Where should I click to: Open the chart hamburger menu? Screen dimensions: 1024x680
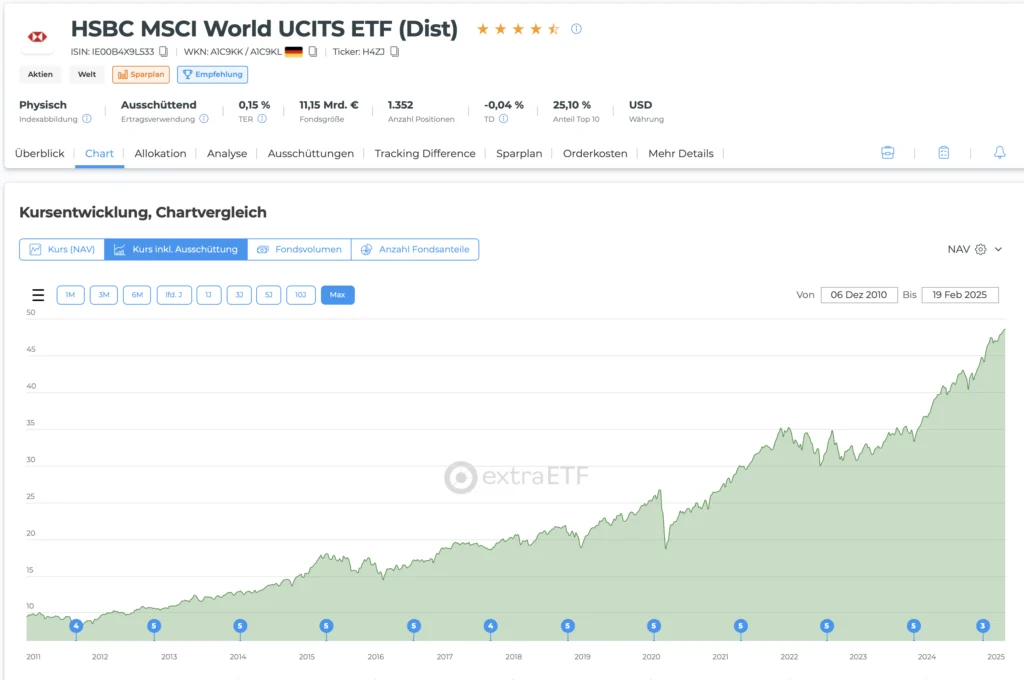[39, 295]
